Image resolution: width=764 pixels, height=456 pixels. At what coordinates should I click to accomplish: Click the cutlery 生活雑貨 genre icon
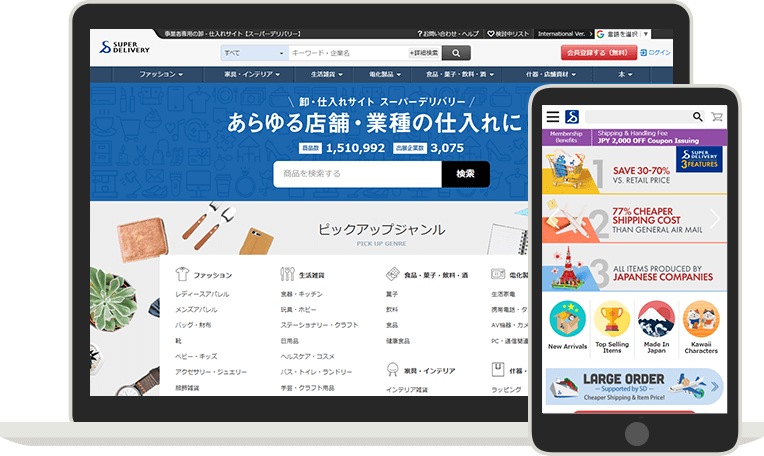click(x=287, y=274)
